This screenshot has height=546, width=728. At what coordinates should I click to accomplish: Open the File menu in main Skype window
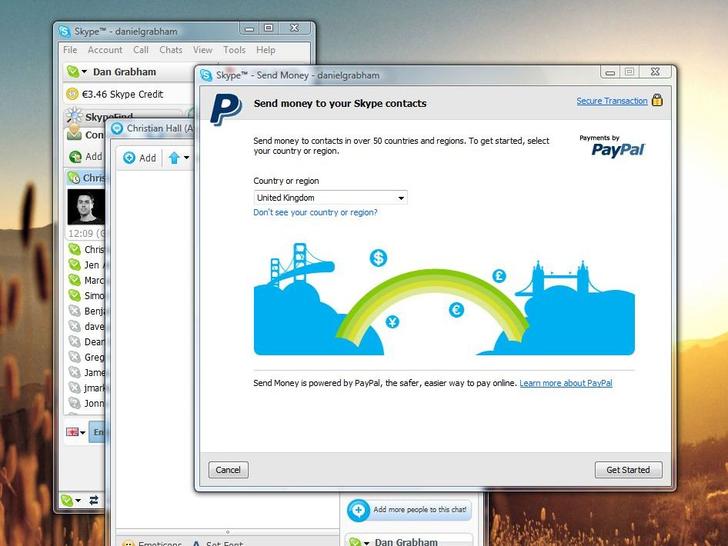(x=70, y=50)
